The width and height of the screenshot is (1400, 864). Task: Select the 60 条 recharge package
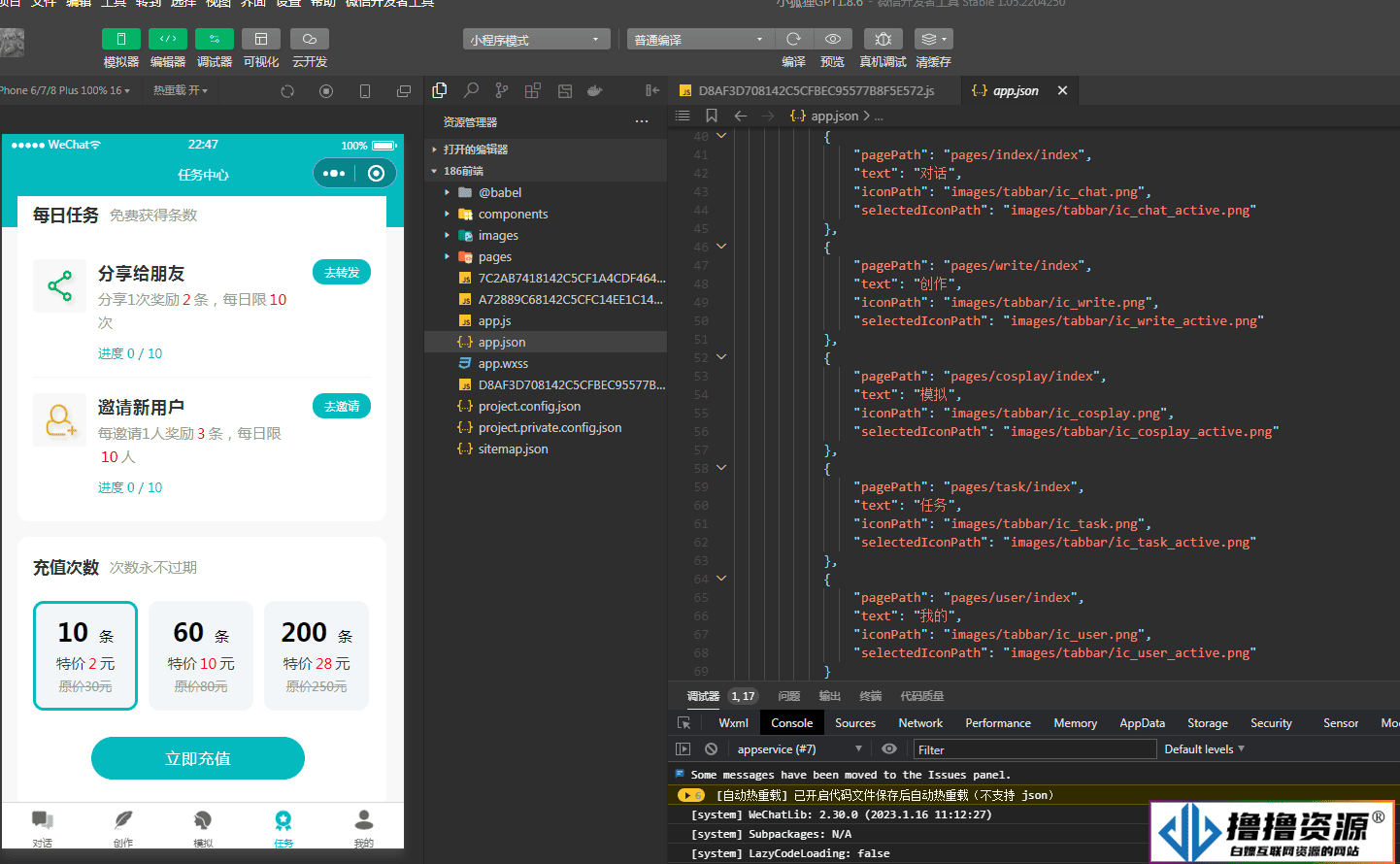click(201, 656)
